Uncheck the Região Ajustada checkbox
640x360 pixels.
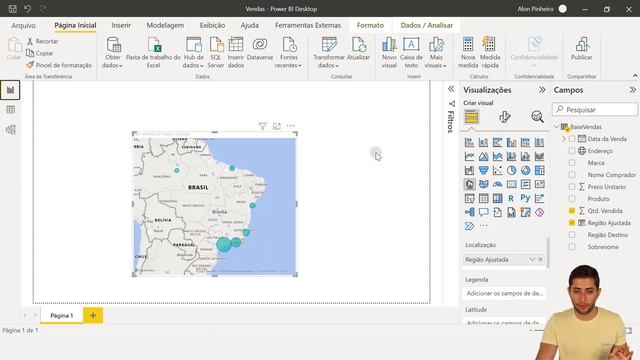pyautogui.click(x=572, y=223)
